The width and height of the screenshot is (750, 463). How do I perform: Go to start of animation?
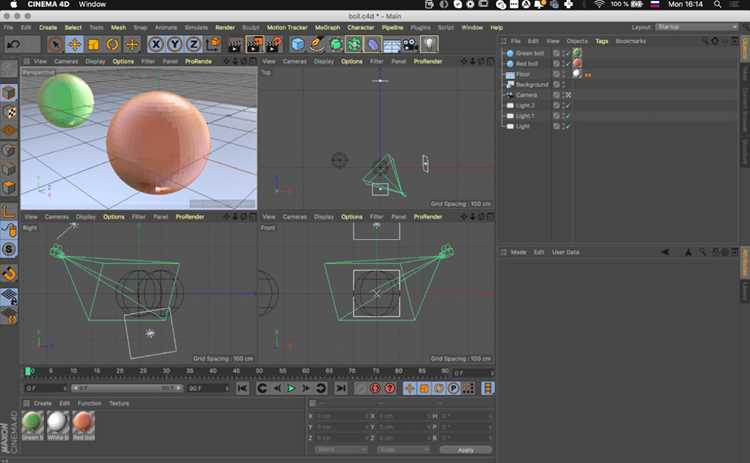tap(242, 388)
